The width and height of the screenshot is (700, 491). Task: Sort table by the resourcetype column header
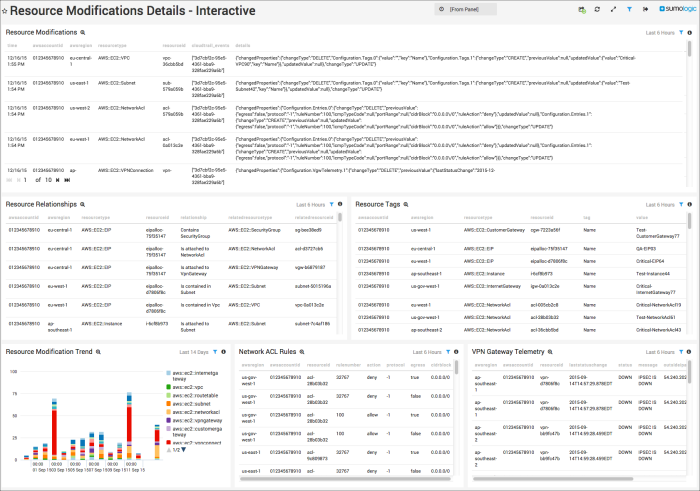pyautogui.click(x=112, y=46)
